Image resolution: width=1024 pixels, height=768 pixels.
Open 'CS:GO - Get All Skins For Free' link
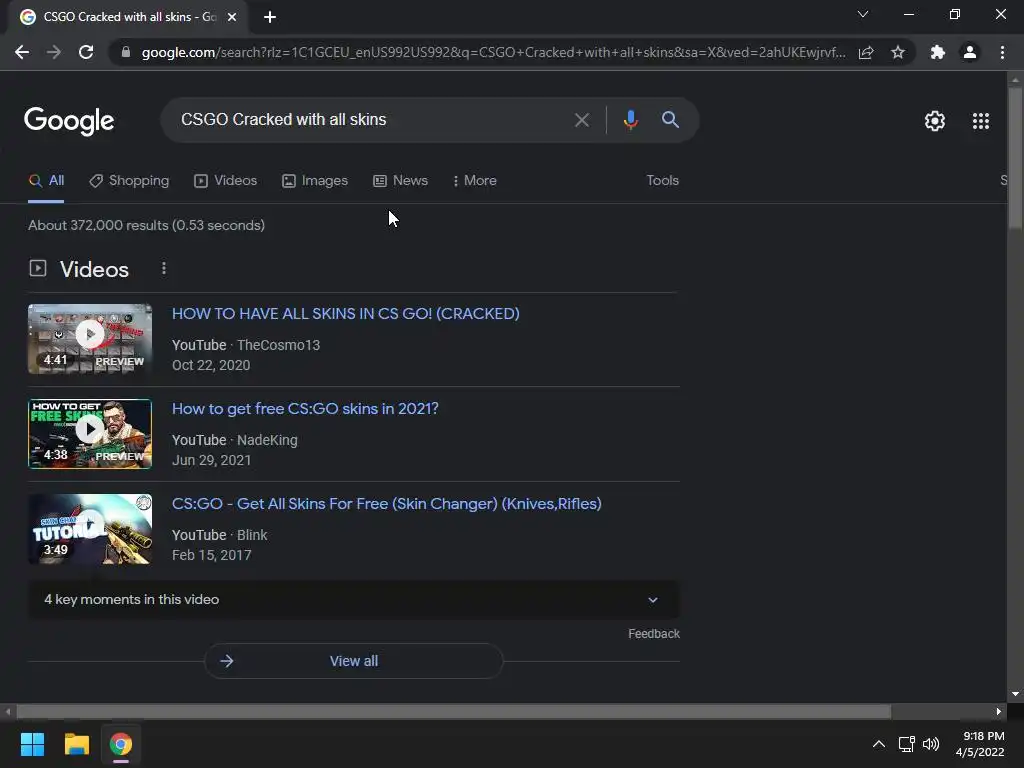click(x=387, y=504)
